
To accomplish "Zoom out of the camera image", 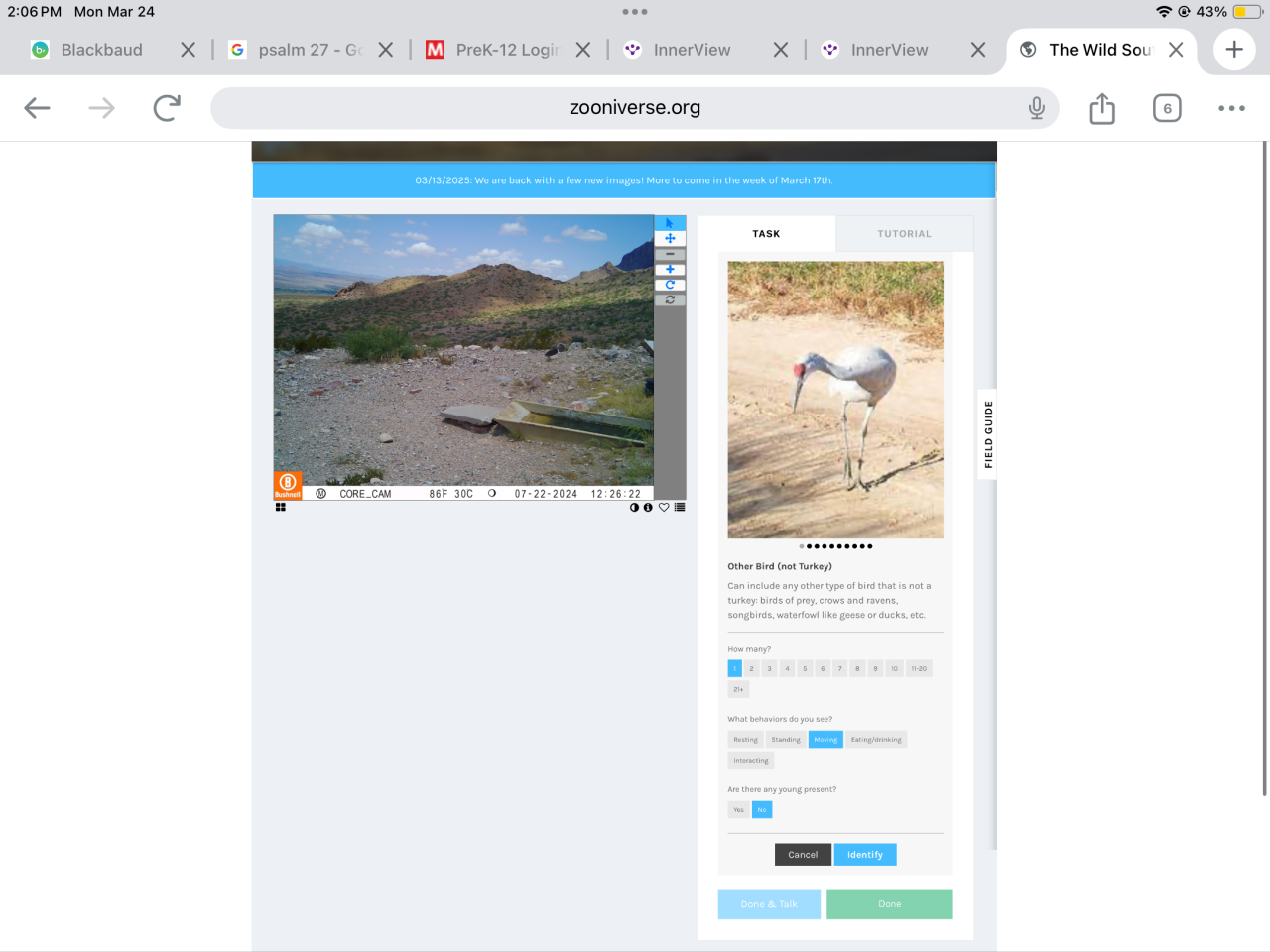I will pos(670,254).
